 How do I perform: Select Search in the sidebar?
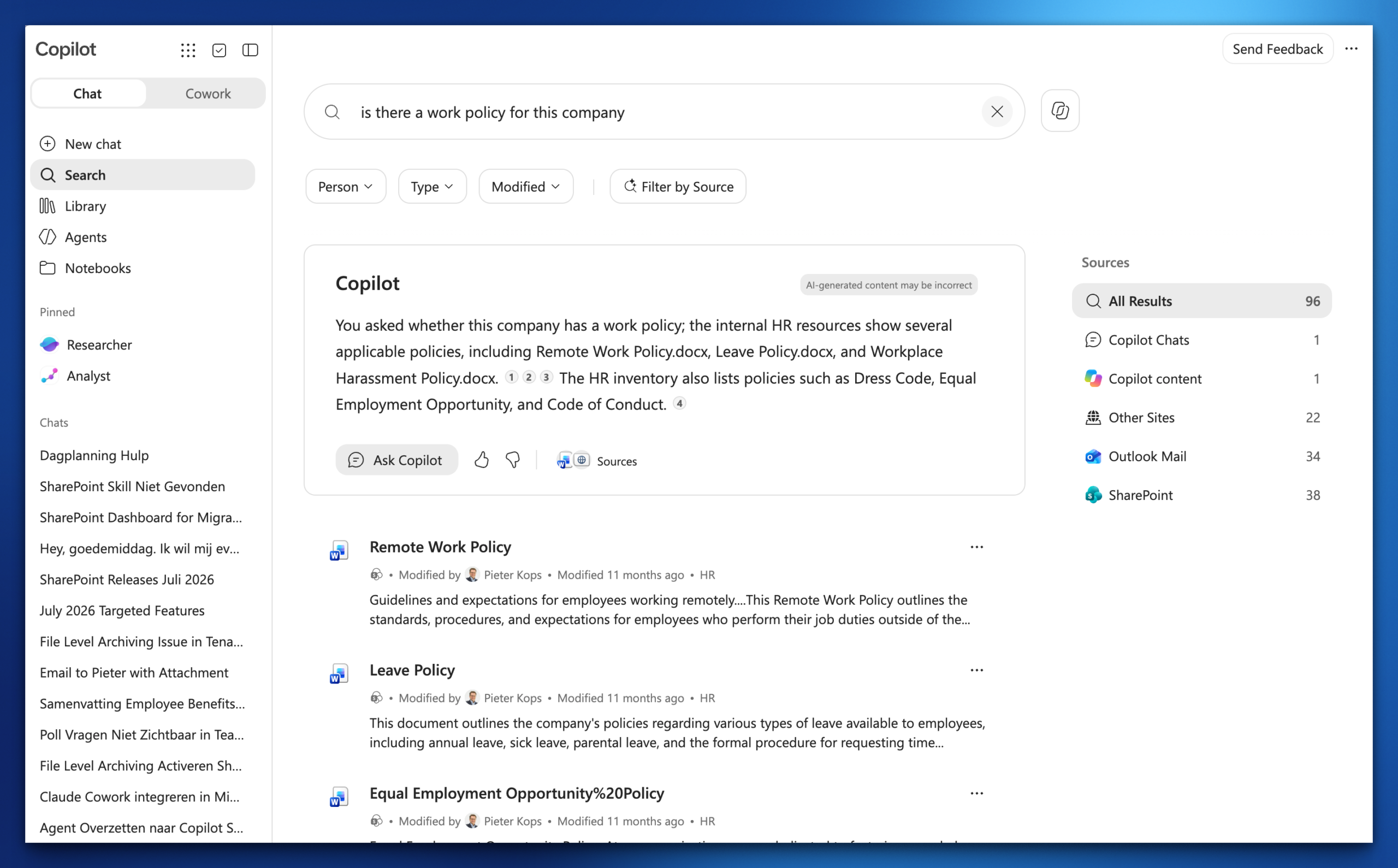point(143,175)
